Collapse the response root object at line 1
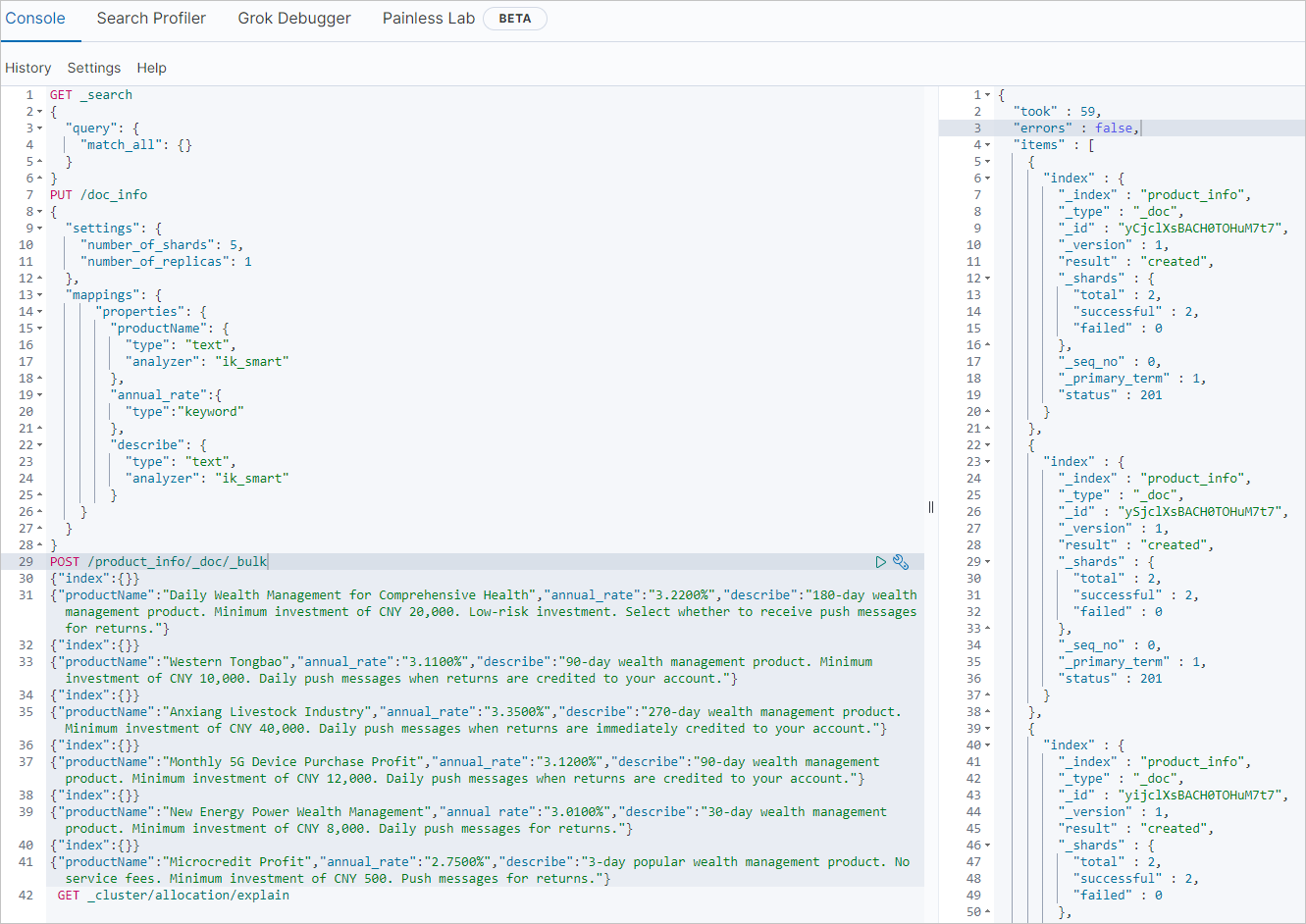Image resolution: width=1306 pixels, height=924 pixels. click(x=987, y=95)
